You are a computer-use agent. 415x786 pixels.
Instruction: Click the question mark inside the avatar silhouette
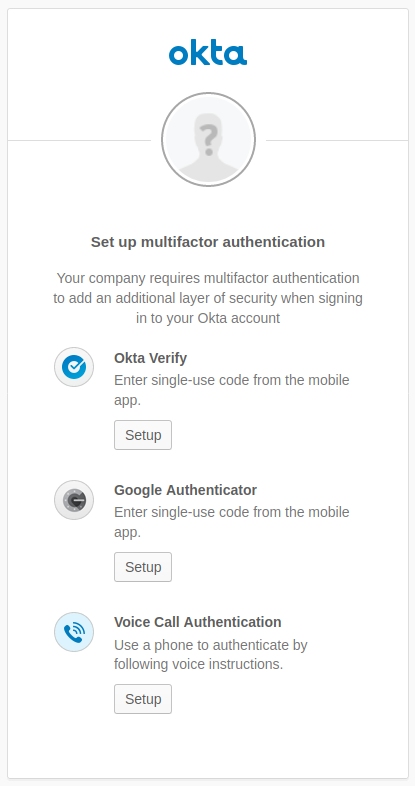[x=207, y=136]
